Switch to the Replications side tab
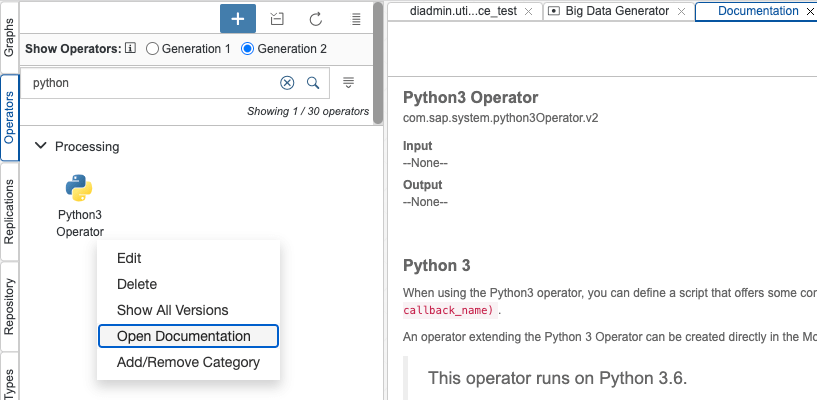This screenshot has width=817, height=400. pos(9,211)
